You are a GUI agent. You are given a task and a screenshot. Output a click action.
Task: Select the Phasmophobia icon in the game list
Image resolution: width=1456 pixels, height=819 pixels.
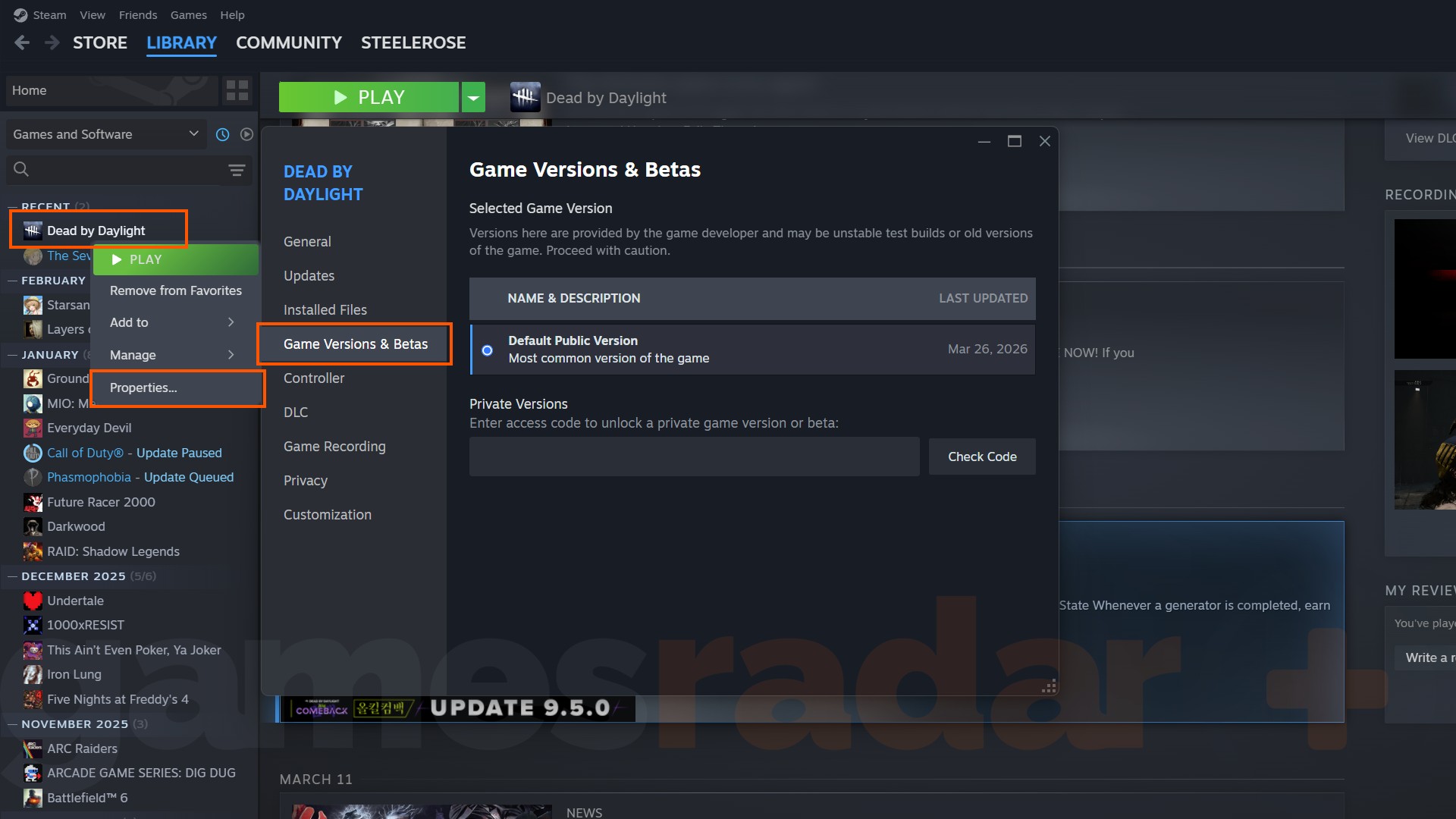coord(32,477)
